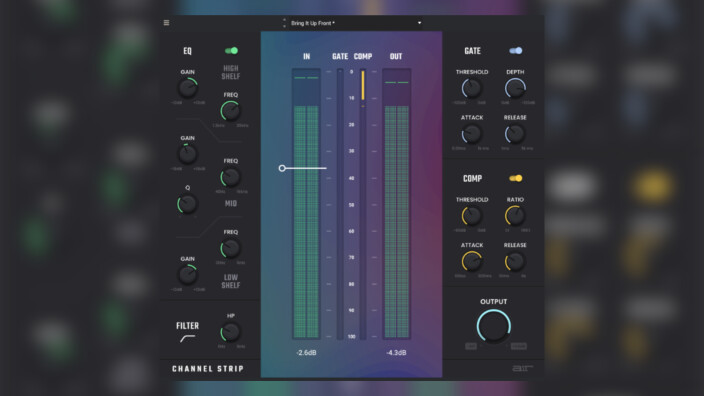Viewport: 704px width, 396px height.
Task: Click the COMP gain reduction meter
Action: pyautogui.click(x=363, y=203)
